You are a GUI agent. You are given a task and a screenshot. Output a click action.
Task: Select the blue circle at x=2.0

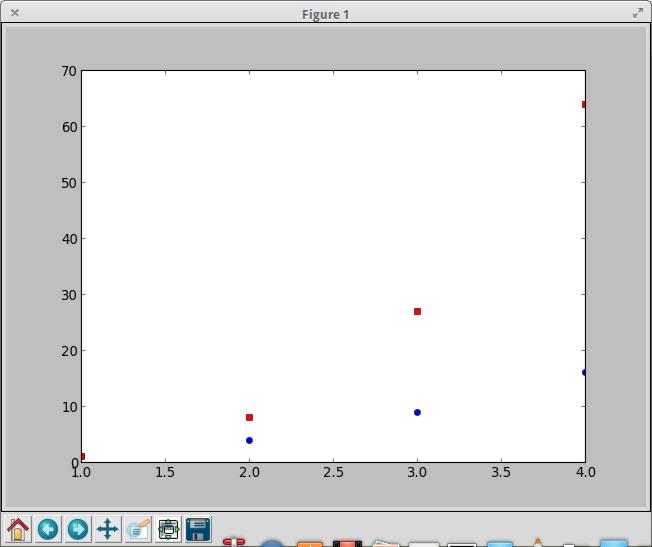point(249,440)
